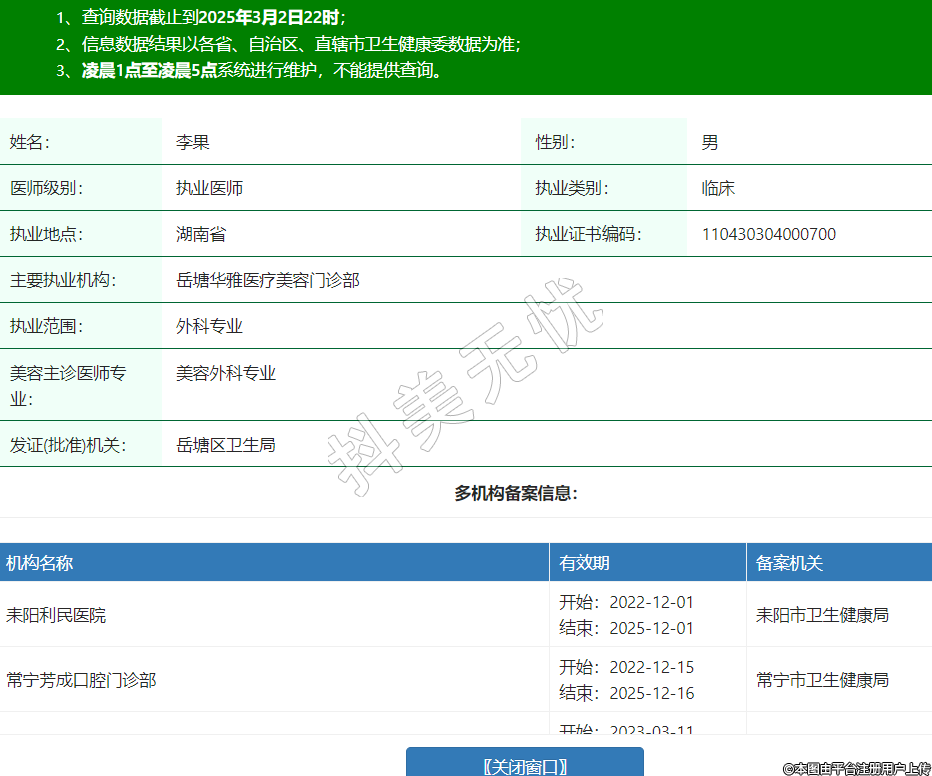The height and width of the screenshot is (776, 932).
Task: Click the 外科专业 practice scope value
Action: coord(209,326)
